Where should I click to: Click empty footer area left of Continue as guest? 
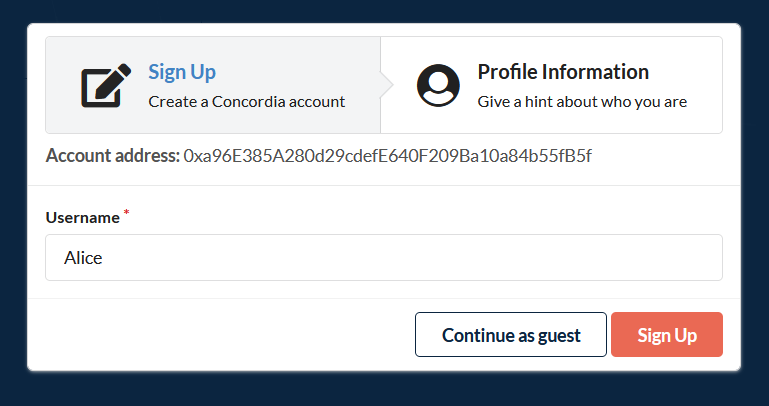coord(220,335)
